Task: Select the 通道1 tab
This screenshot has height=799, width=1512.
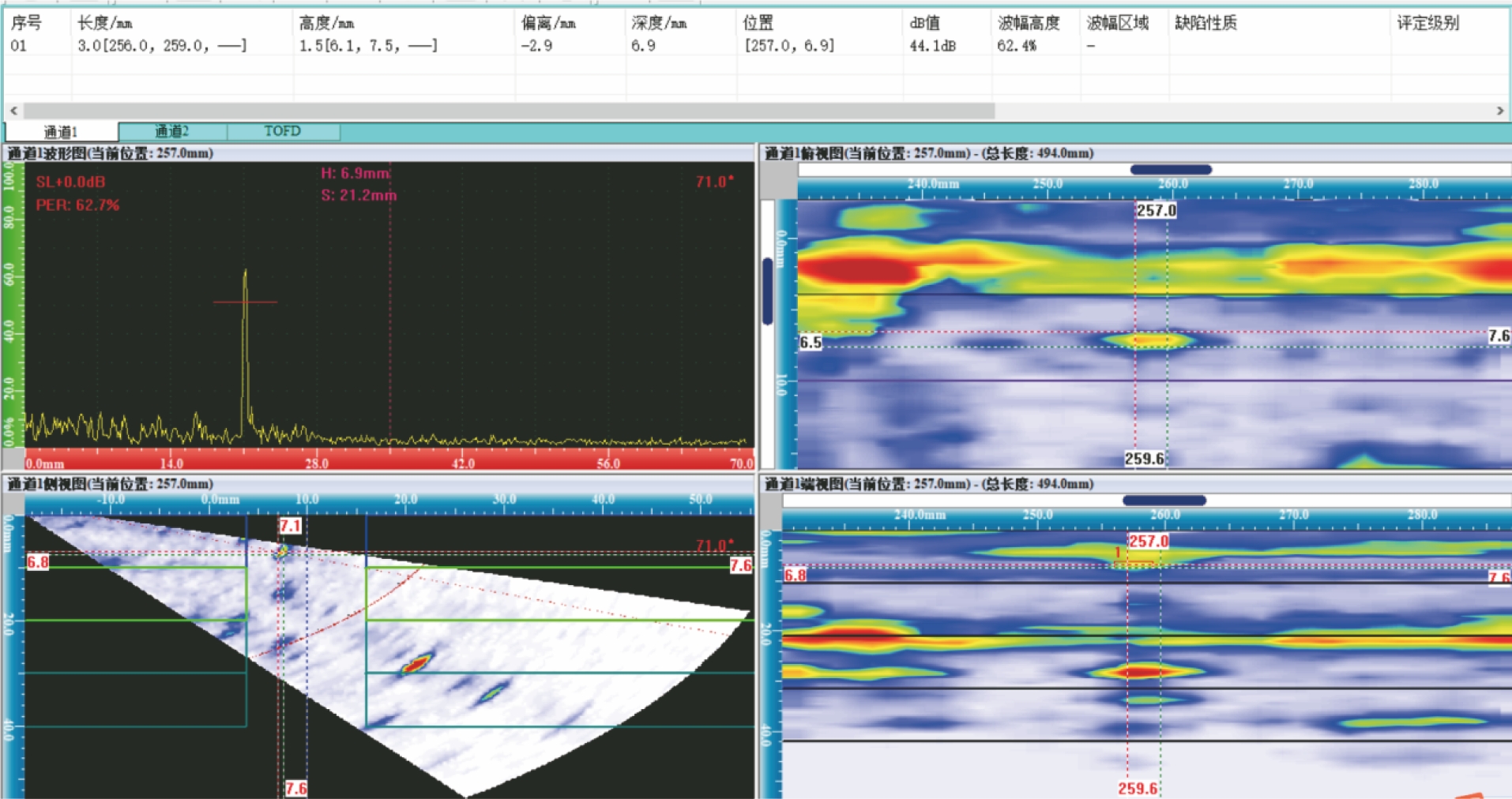Action: [x=61, y=132]
